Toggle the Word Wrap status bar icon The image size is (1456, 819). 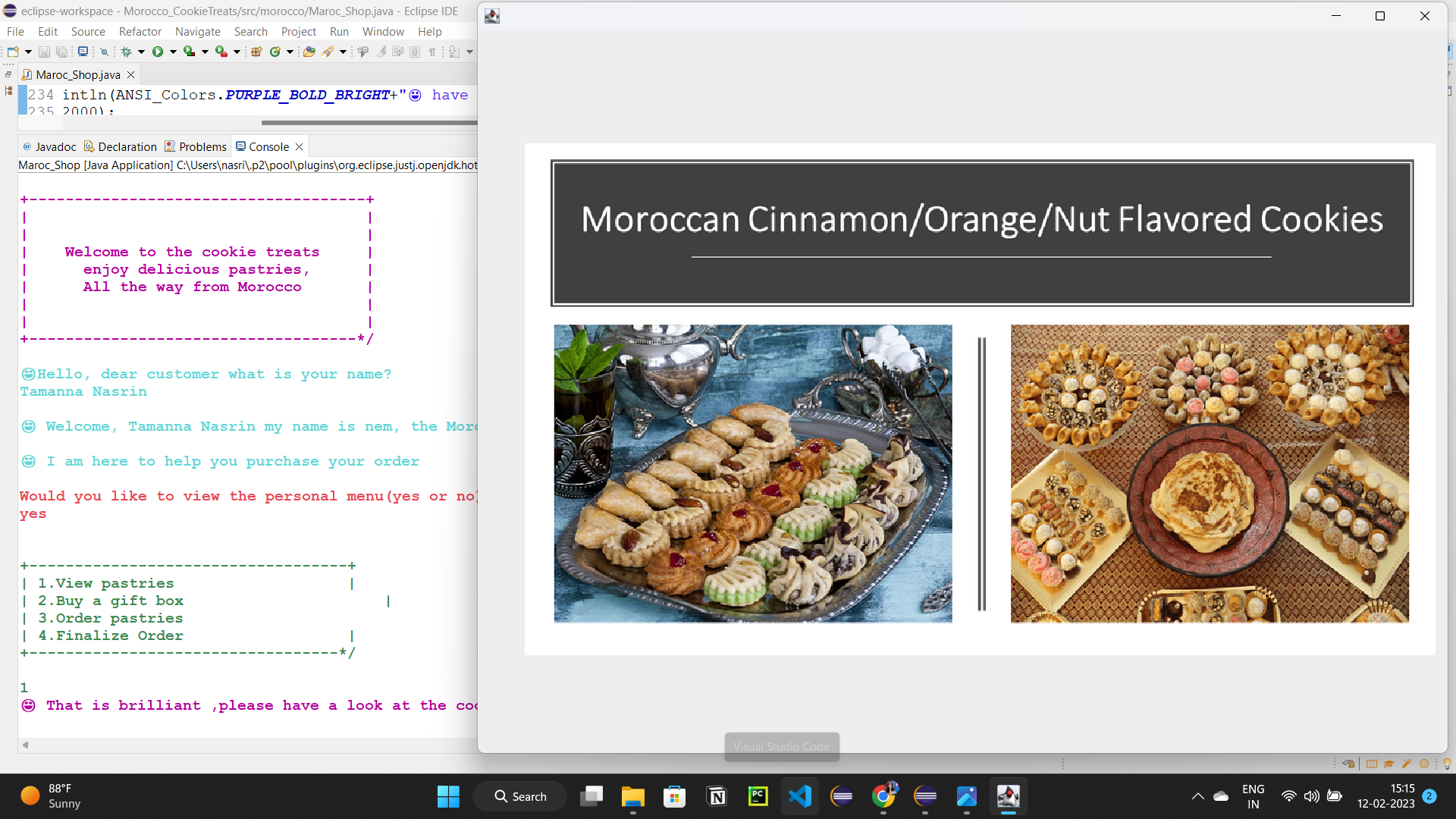(x=1349, y=764)
